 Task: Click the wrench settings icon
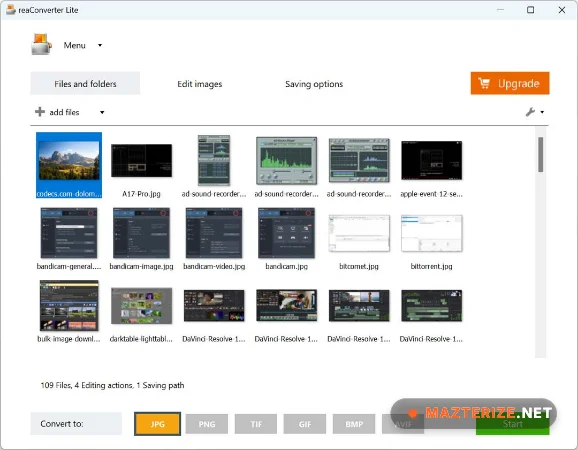pyautogui.click(x=530, y=112)
